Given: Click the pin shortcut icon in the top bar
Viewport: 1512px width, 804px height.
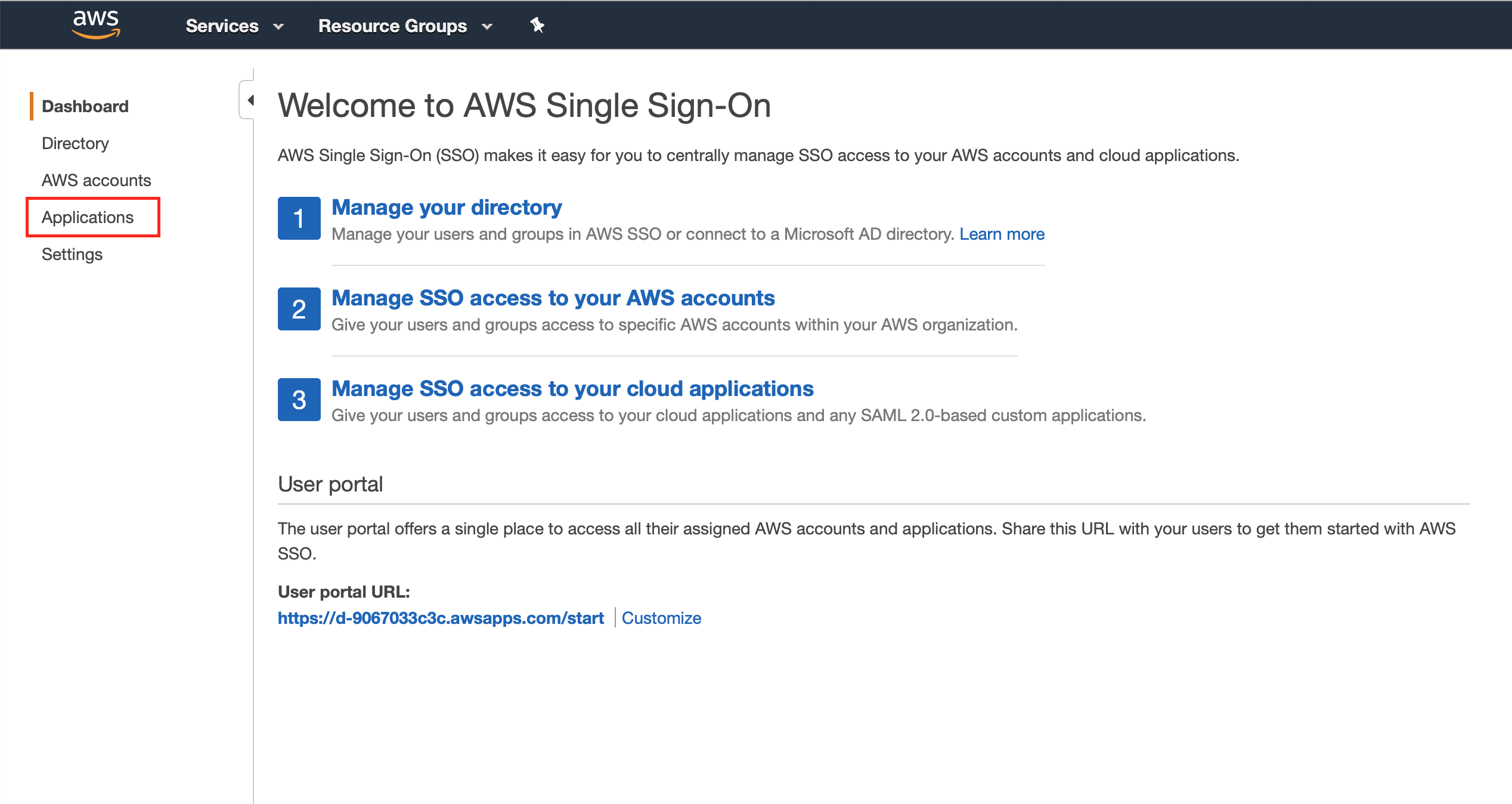Looking at the screenshot, I should (x=537, y=25).
